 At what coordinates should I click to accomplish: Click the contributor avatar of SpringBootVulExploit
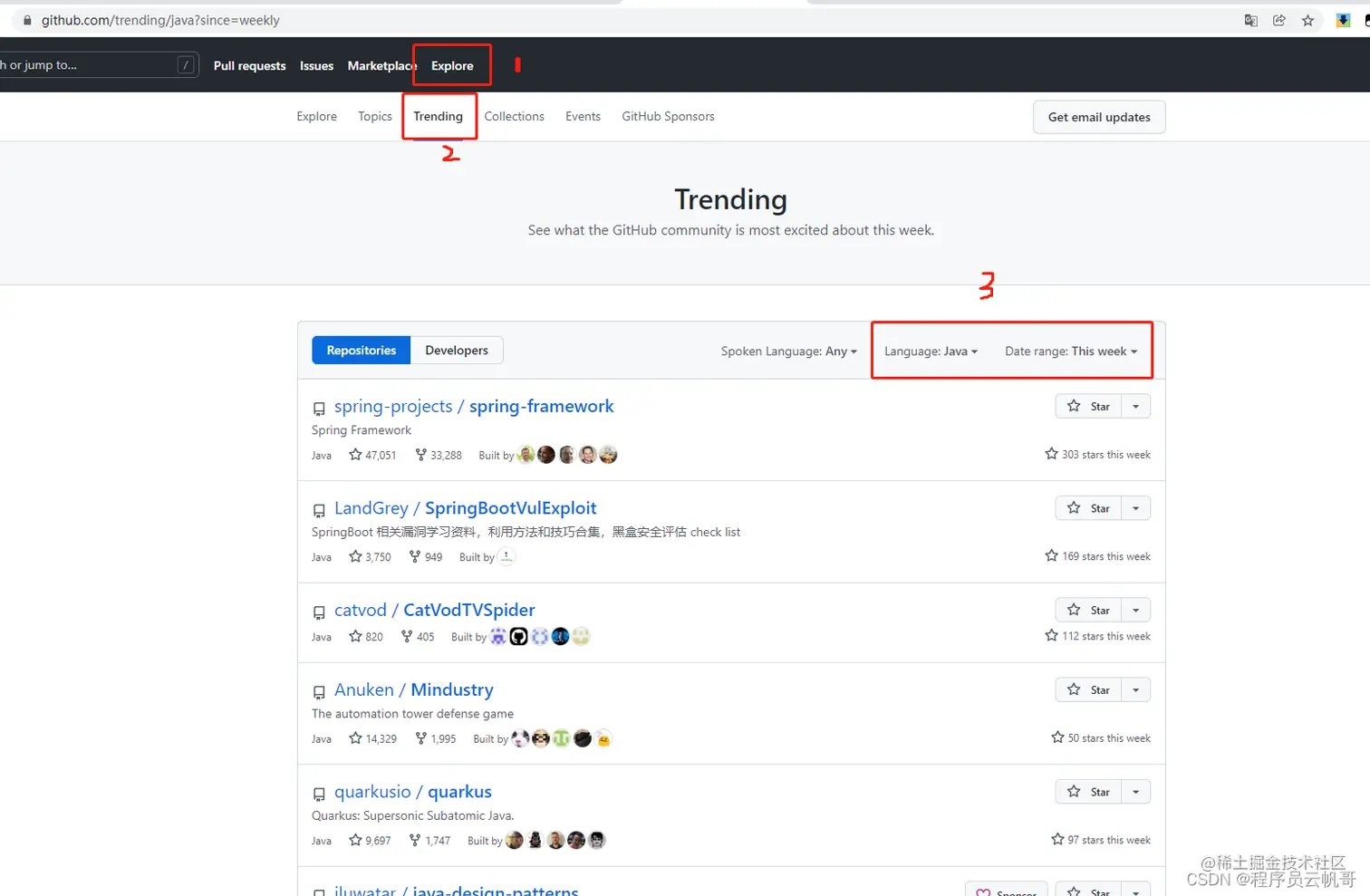pyautogui.click(x=507, y=557)
